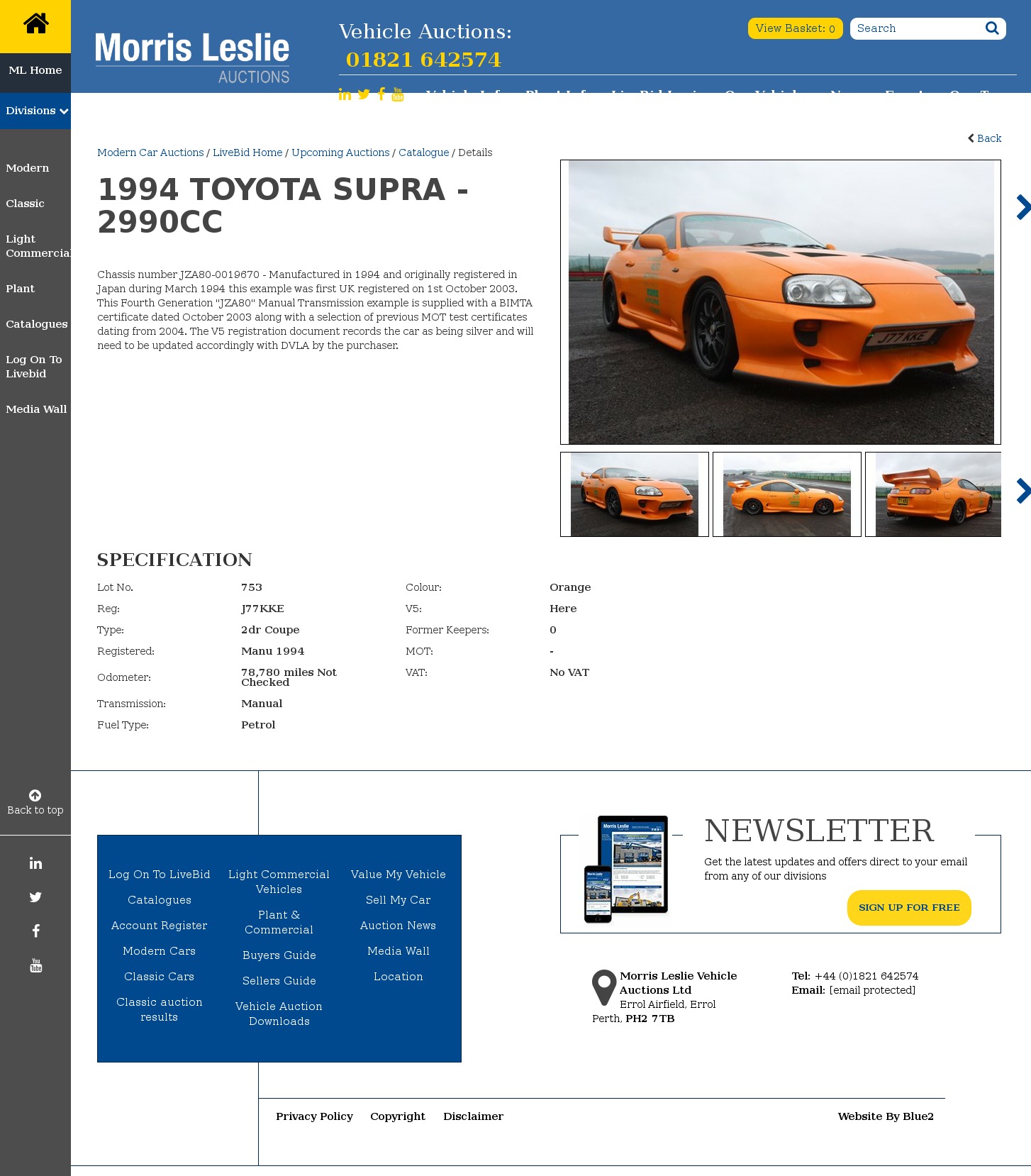This screenshot has width=1031, height=1176.
Task: Open LinkedIn icon in left sidebar
Action: point(35,863)
